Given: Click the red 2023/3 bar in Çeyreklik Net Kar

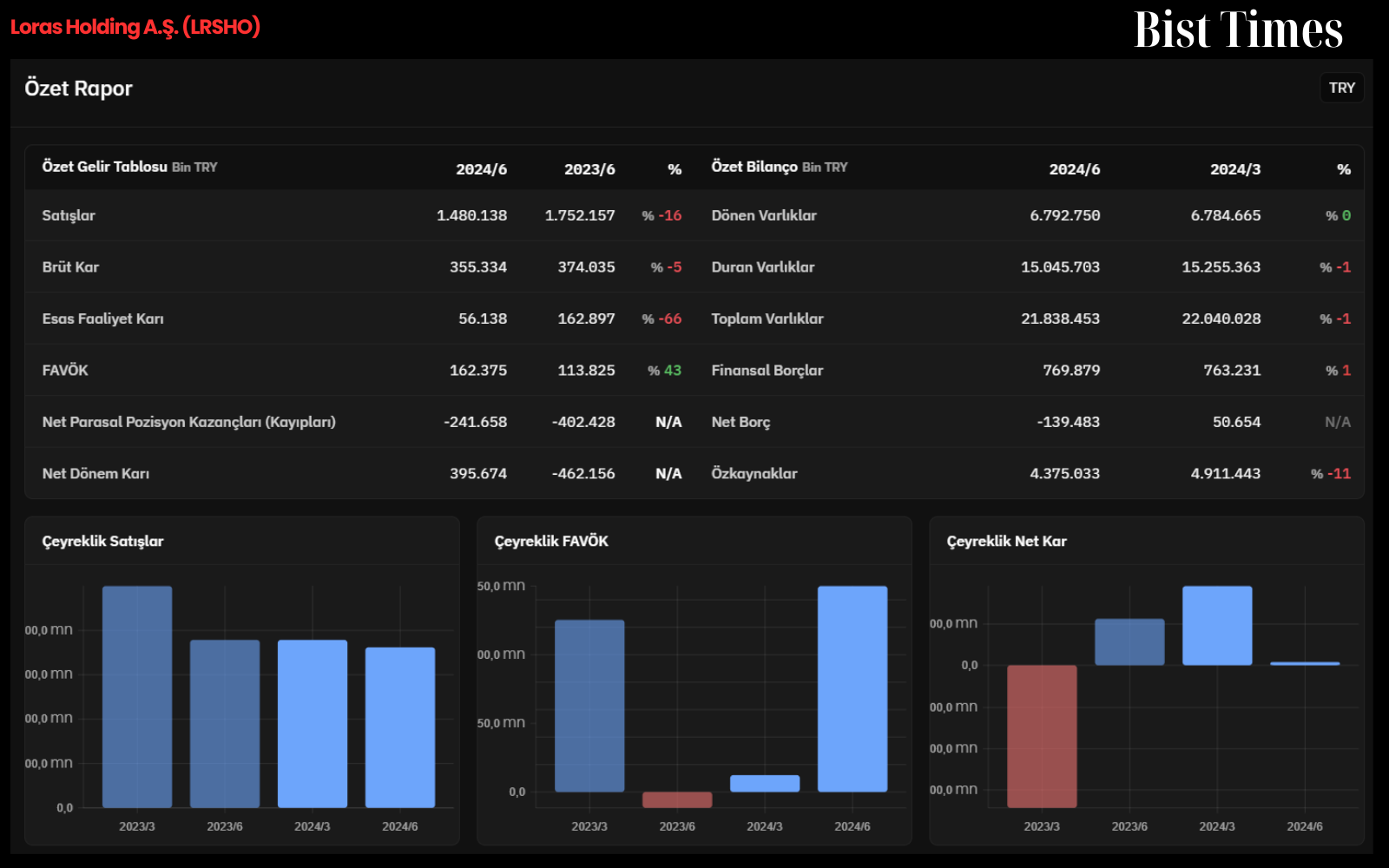Looking at the screenshot, I should pyautogui.click(x=1042, y=736).
